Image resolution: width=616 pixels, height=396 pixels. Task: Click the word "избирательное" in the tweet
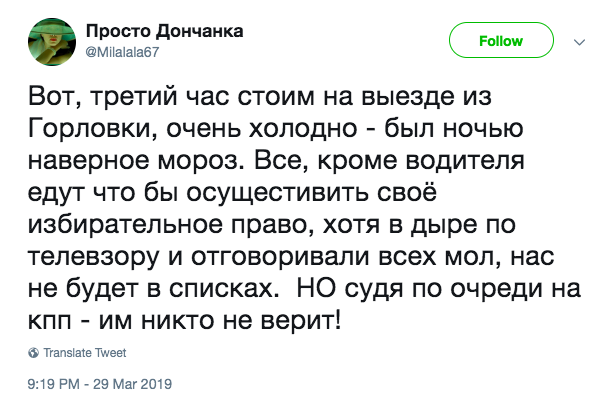[125, 225]
